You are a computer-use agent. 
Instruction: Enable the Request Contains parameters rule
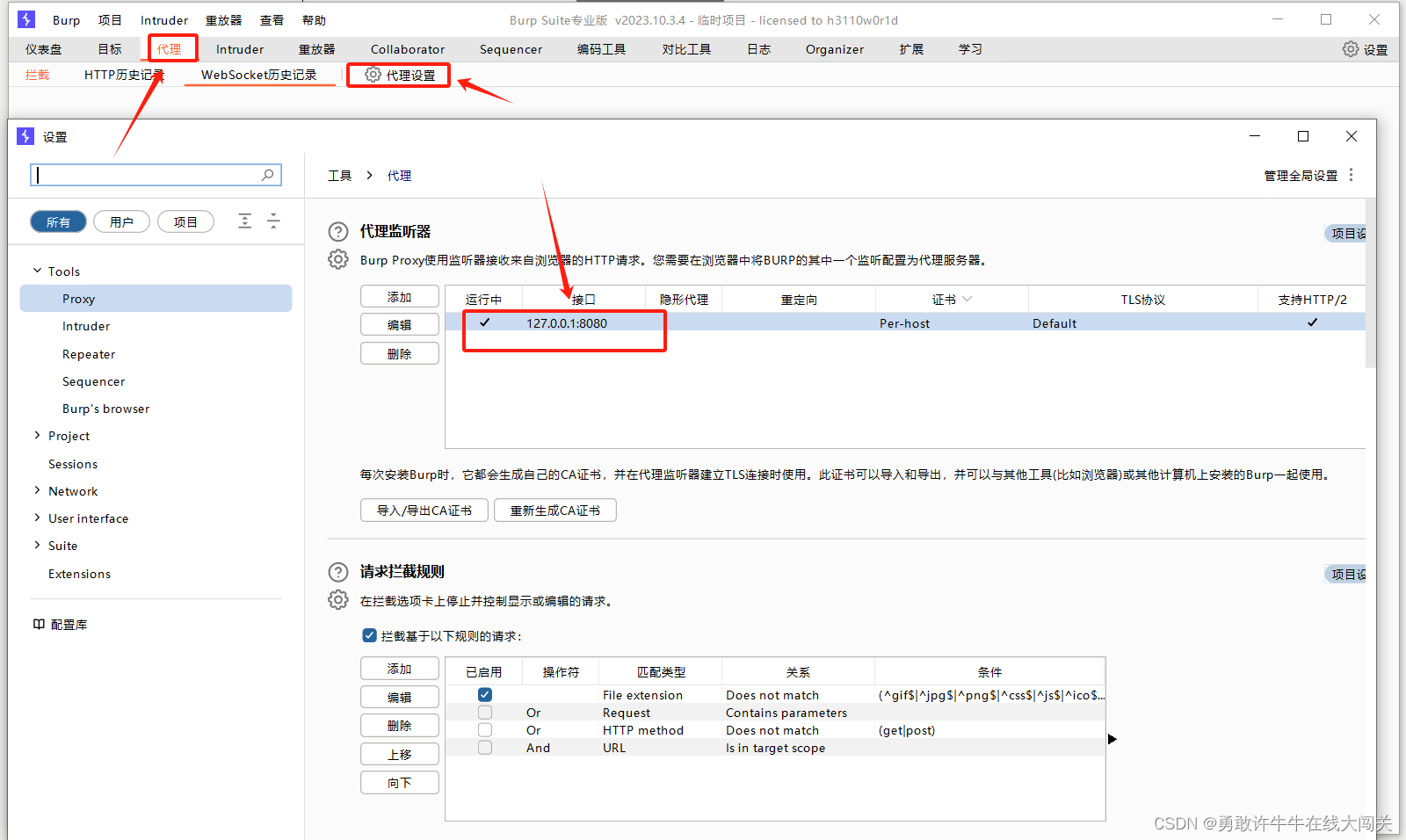pyautogui.click(x=485, y=712)
